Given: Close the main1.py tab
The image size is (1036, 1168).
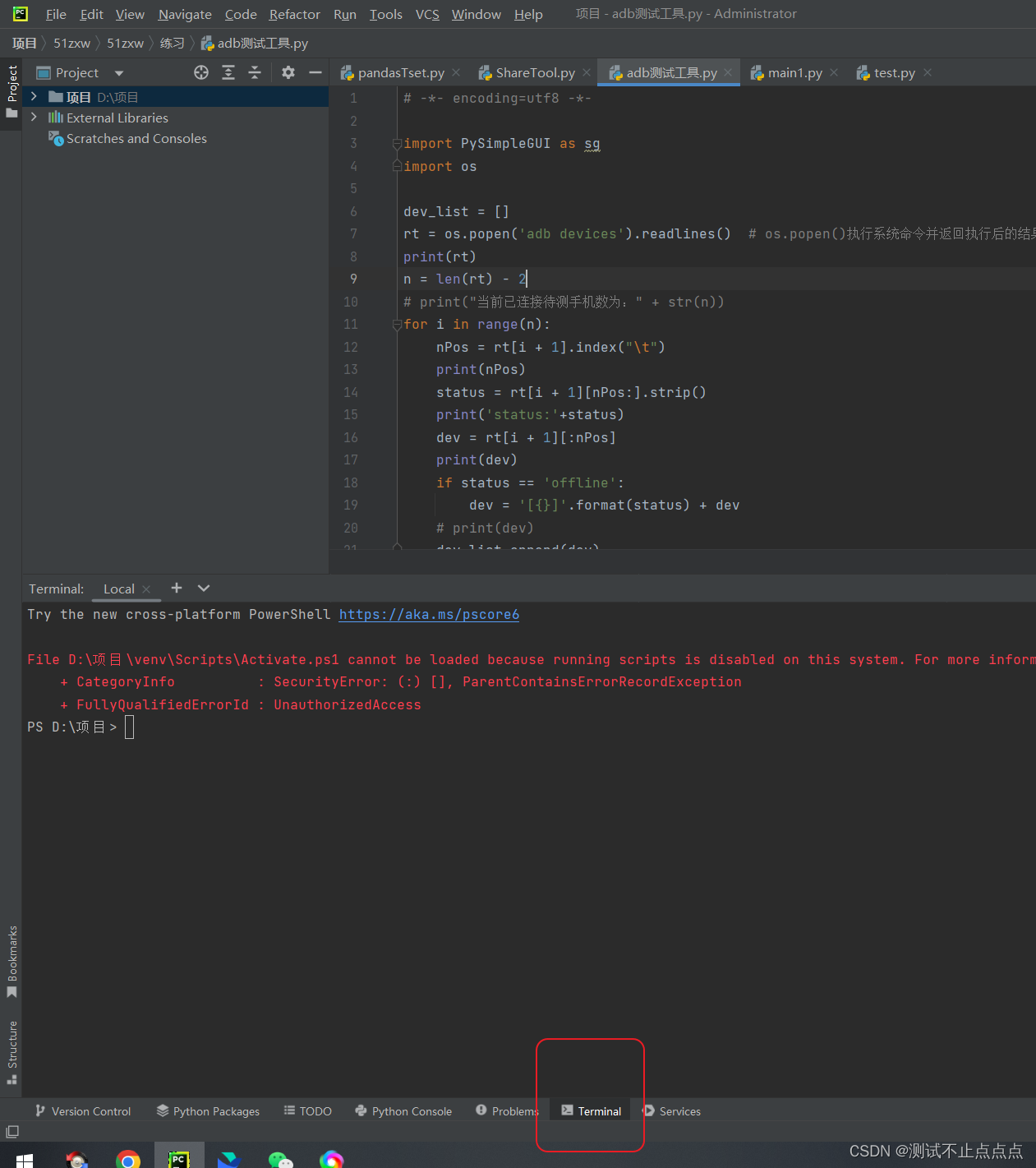Looking at the screenshot, I should point(834,72).
